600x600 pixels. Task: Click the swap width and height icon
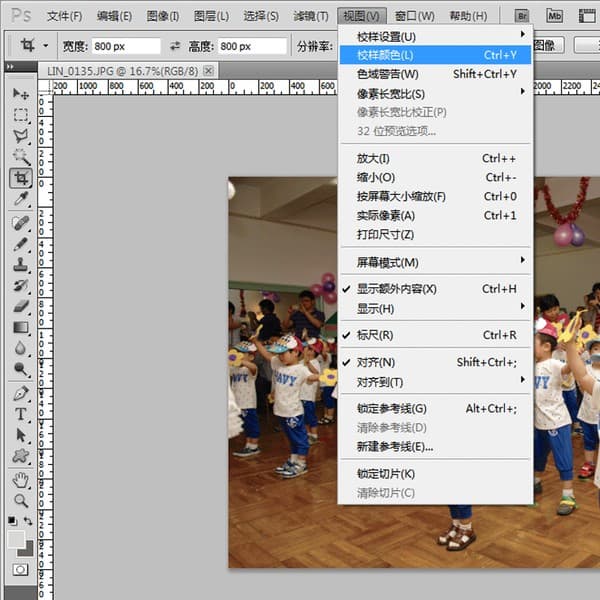[x=176, y=46]
